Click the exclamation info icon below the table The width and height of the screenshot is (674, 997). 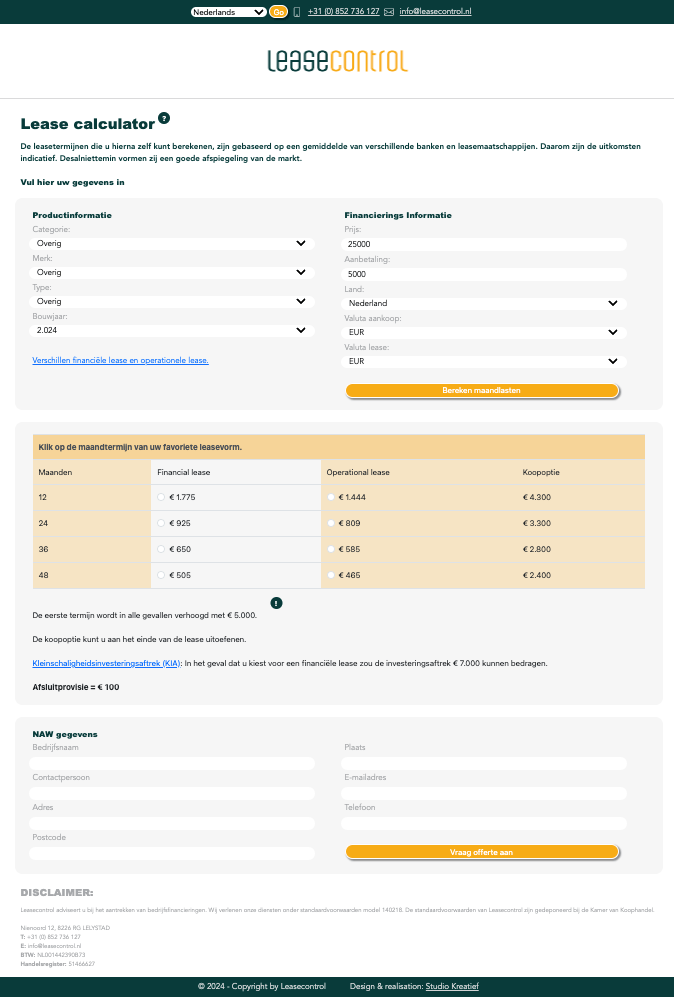tap(277, 603)
